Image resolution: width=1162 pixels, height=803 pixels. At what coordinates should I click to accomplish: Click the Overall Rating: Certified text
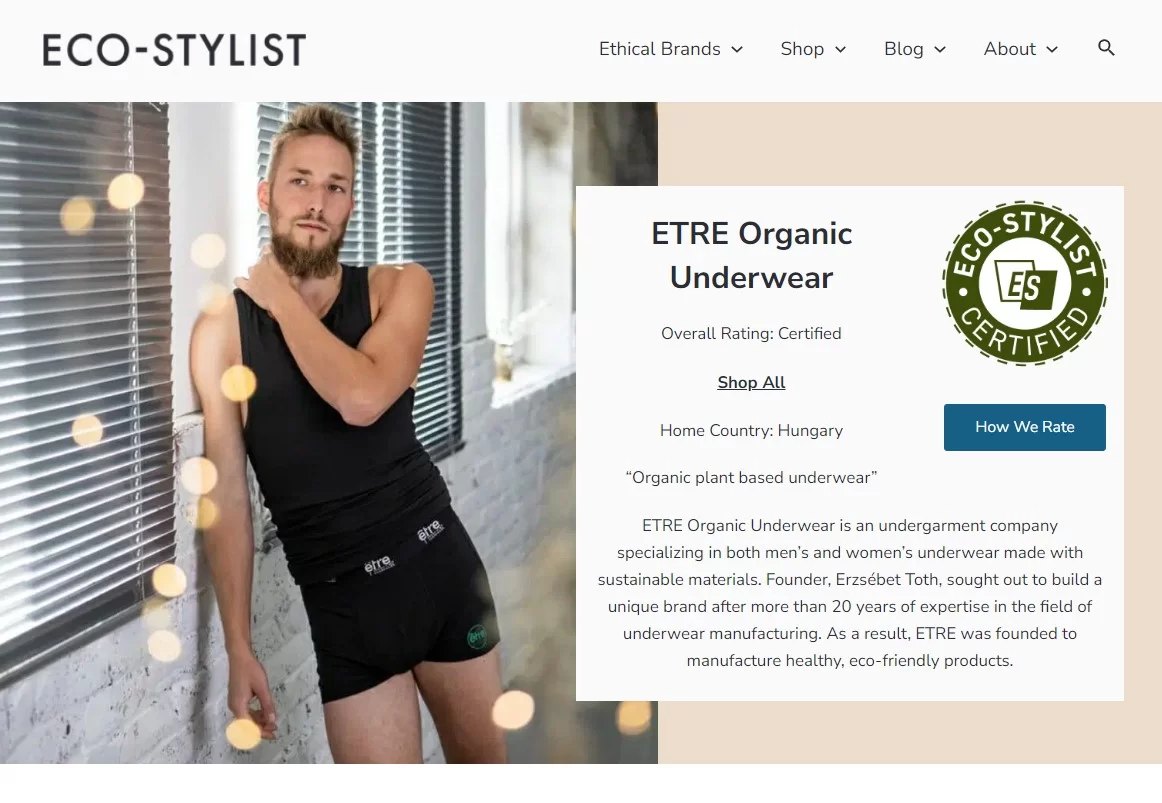(751, 333)
